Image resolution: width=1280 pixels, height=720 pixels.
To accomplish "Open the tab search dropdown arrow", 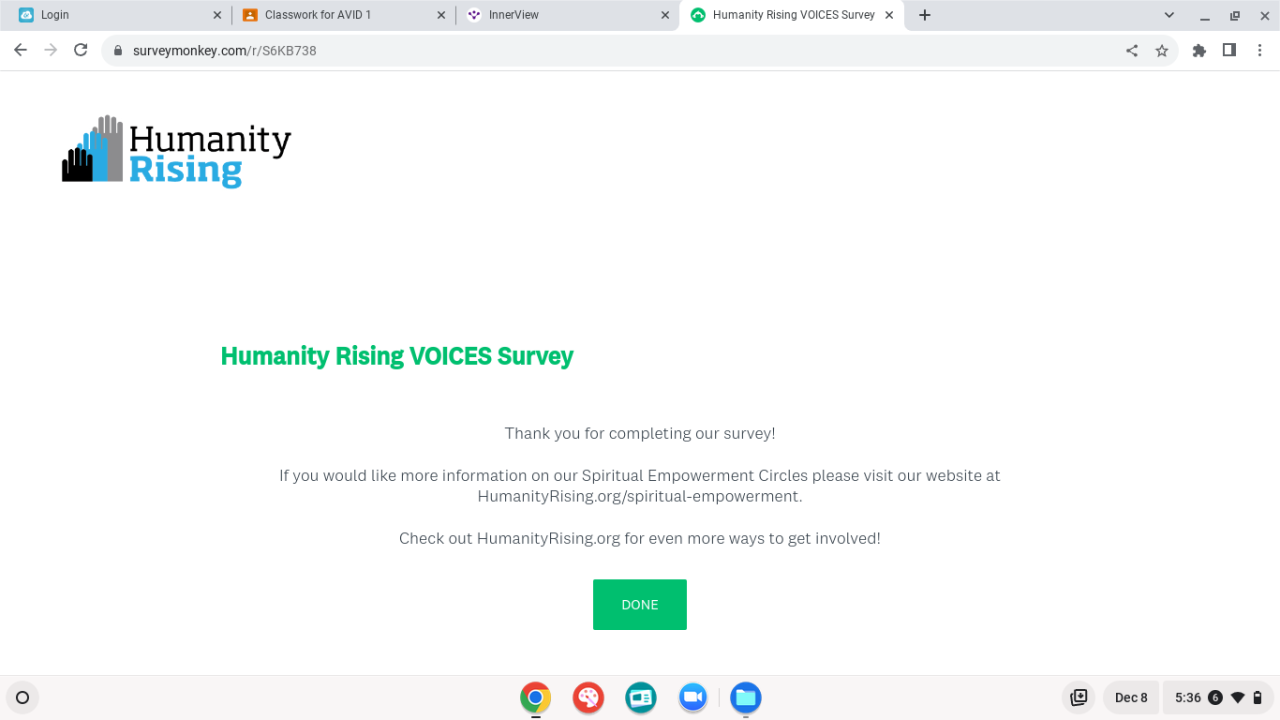I will (x=1170, y=15).
